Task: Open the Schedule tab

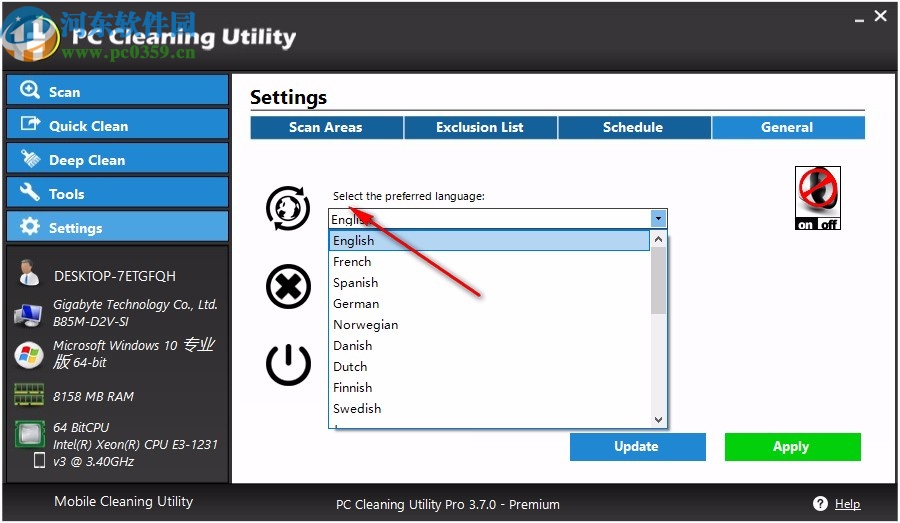Action: pos(634,127)
